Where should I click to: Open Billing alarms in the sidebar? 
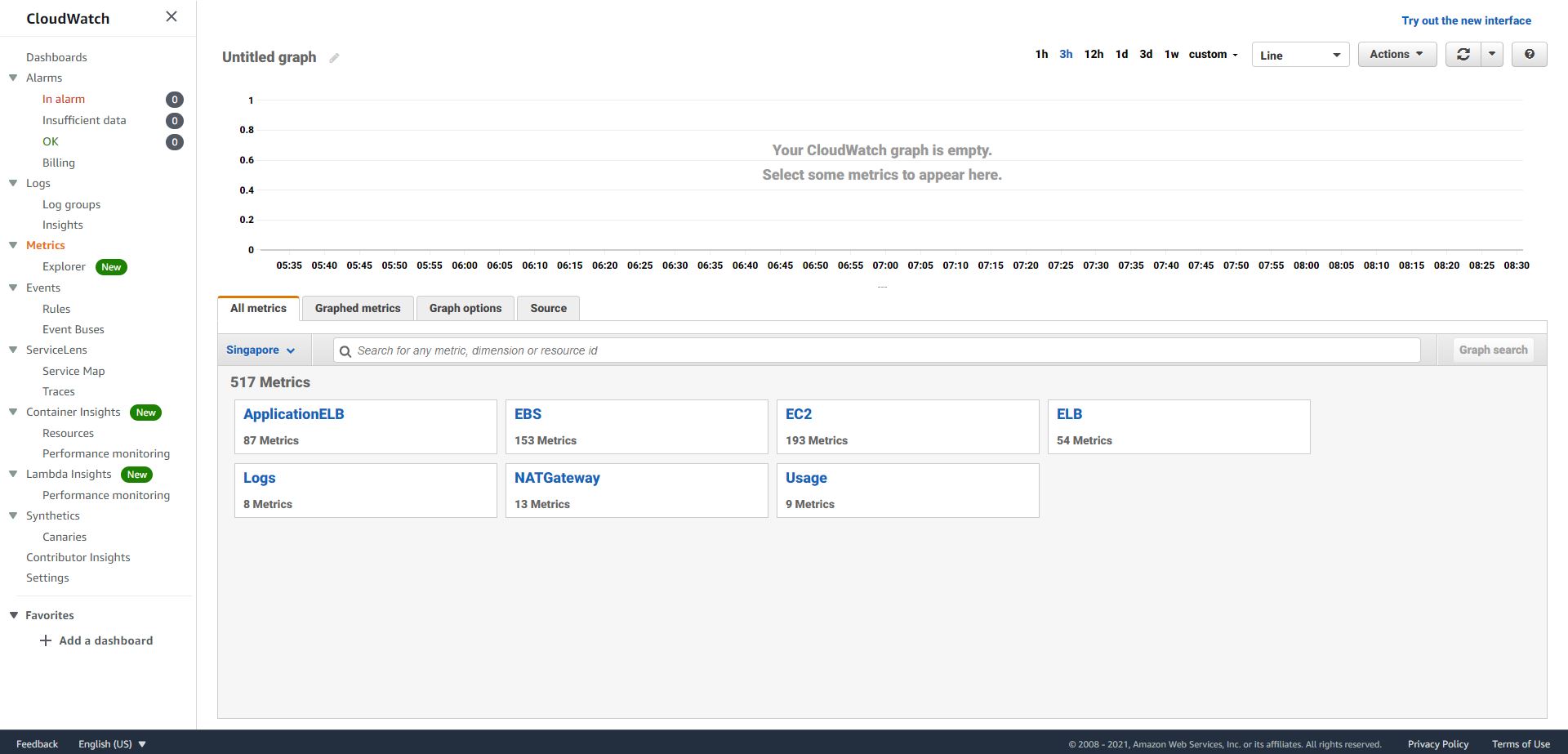point(59,163)
